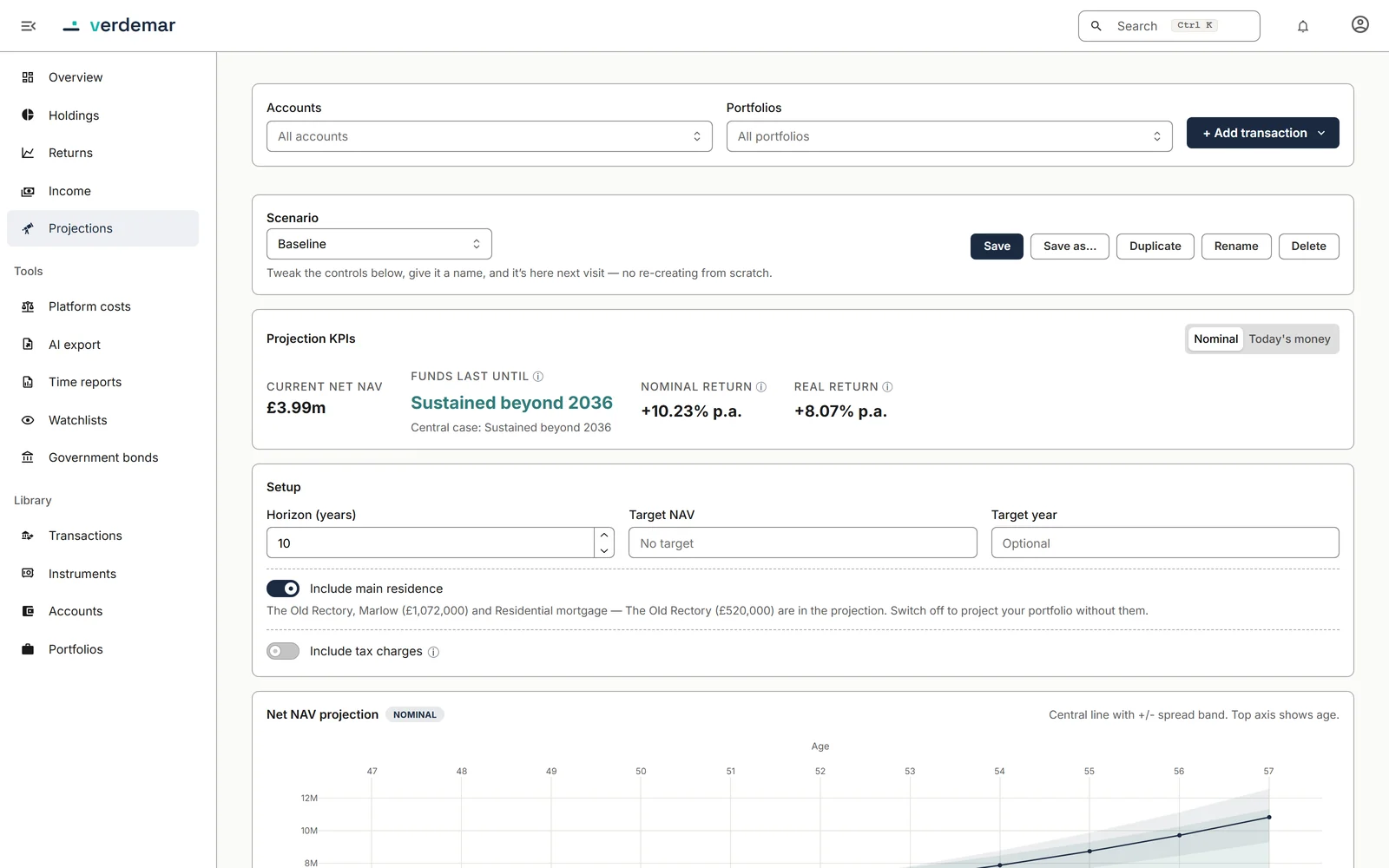Click the NOMINAL badge beside Net NAV projection

[x=415, y=714]
